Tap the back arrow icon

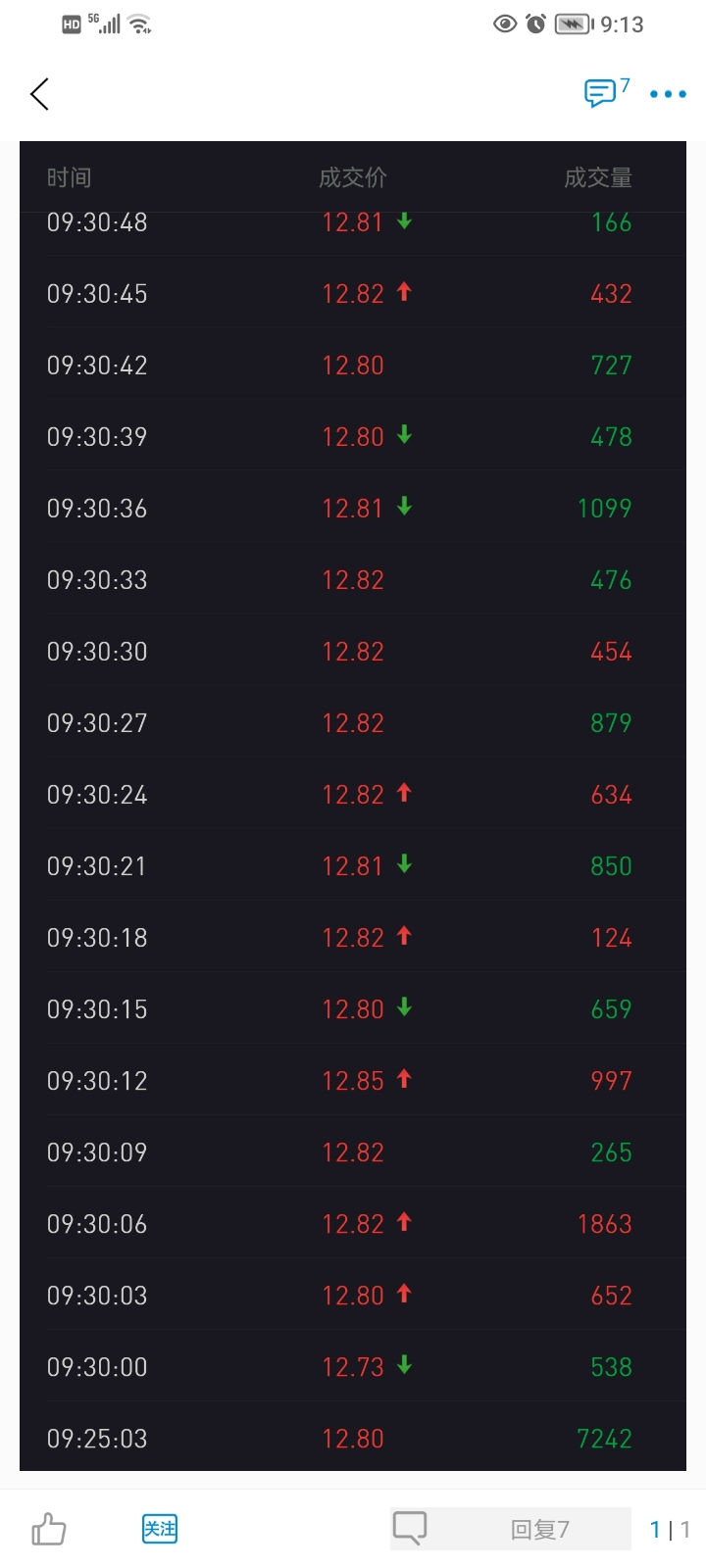pos(39,94)
